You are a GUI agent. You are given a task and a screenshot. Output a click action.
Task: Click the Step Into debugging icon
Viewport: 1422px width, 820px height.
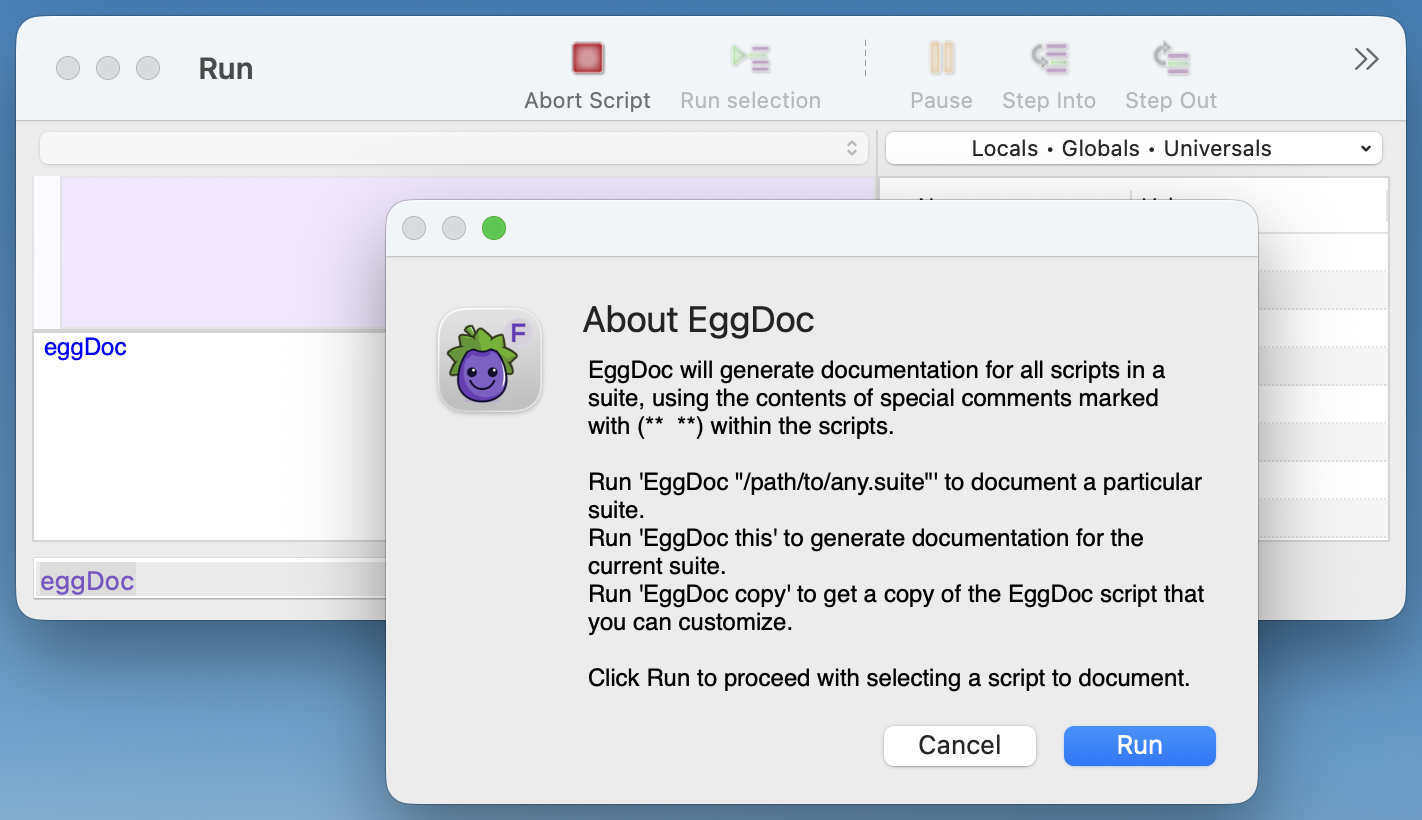(1049, 59)
